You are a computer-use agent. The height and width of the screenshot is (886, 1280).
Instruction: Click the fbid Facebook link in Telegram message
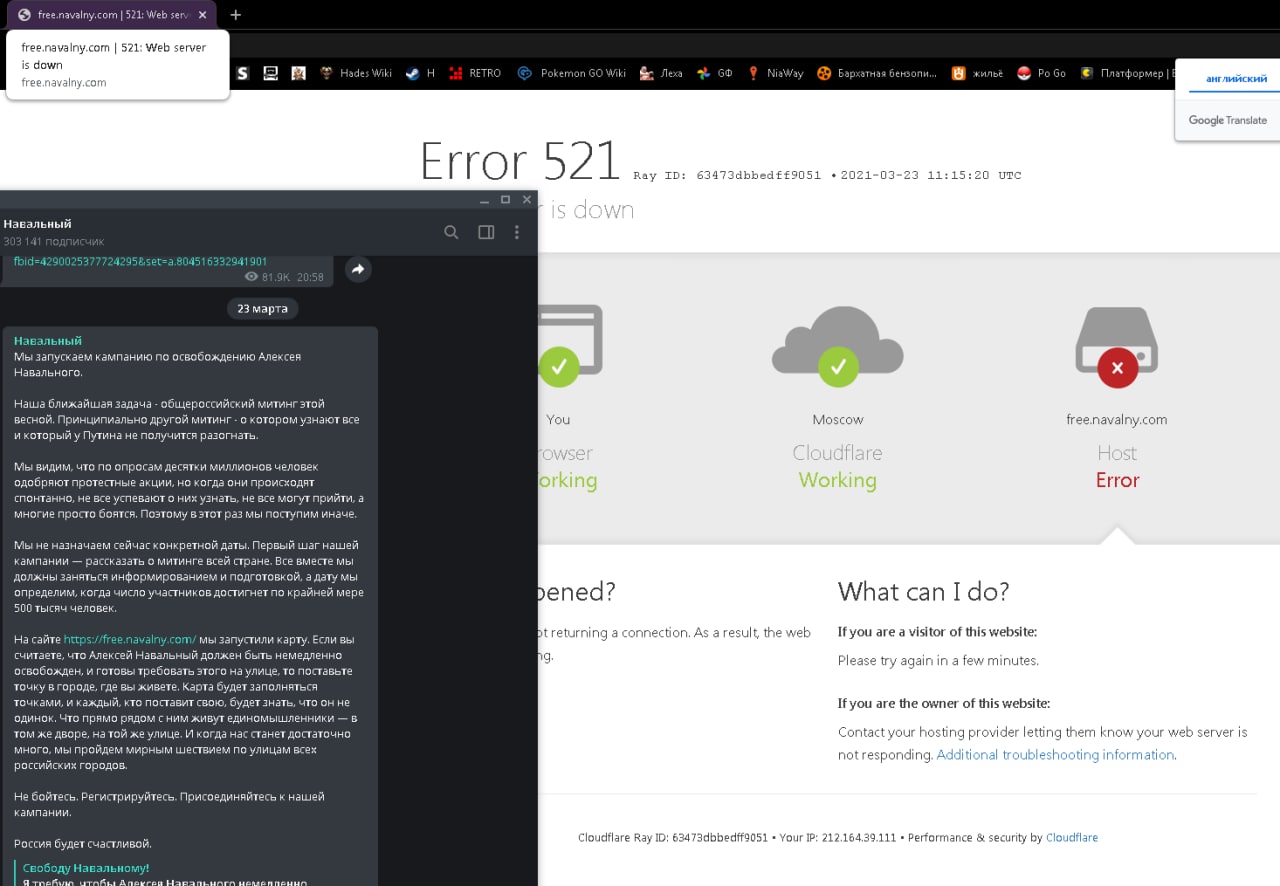click(140, 262)
